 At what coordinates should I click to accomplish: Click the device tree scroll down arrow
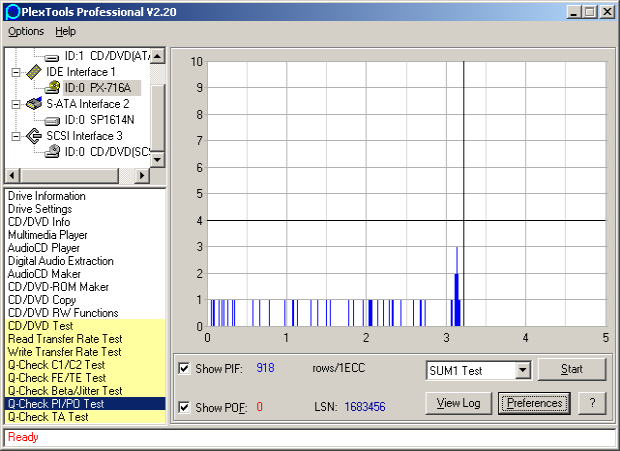tap(157, 160)
